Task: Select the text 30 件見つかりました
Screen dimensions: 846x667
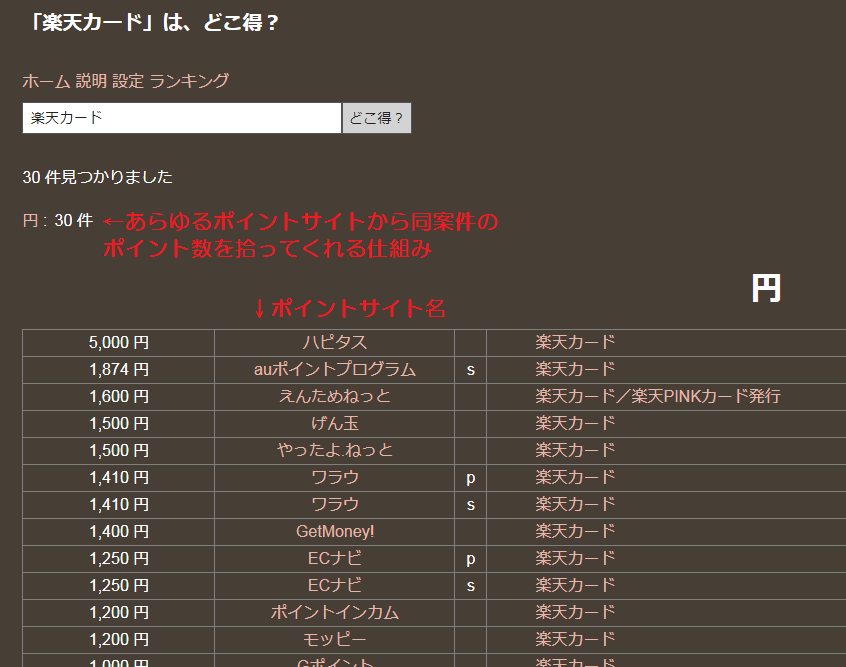Action: point(98,177)
